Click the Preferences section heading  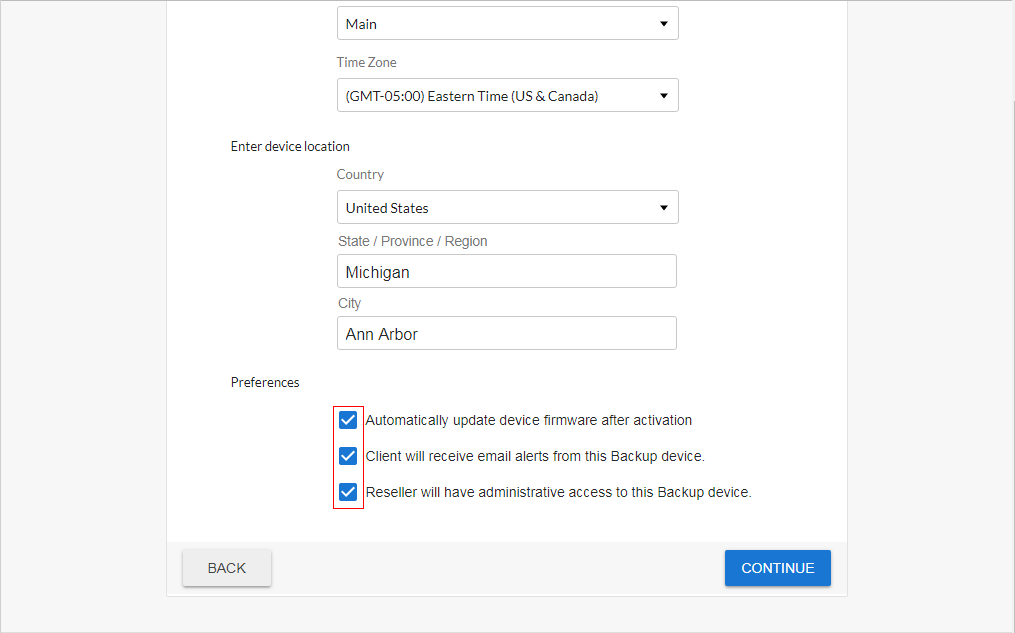coord(265,382)
